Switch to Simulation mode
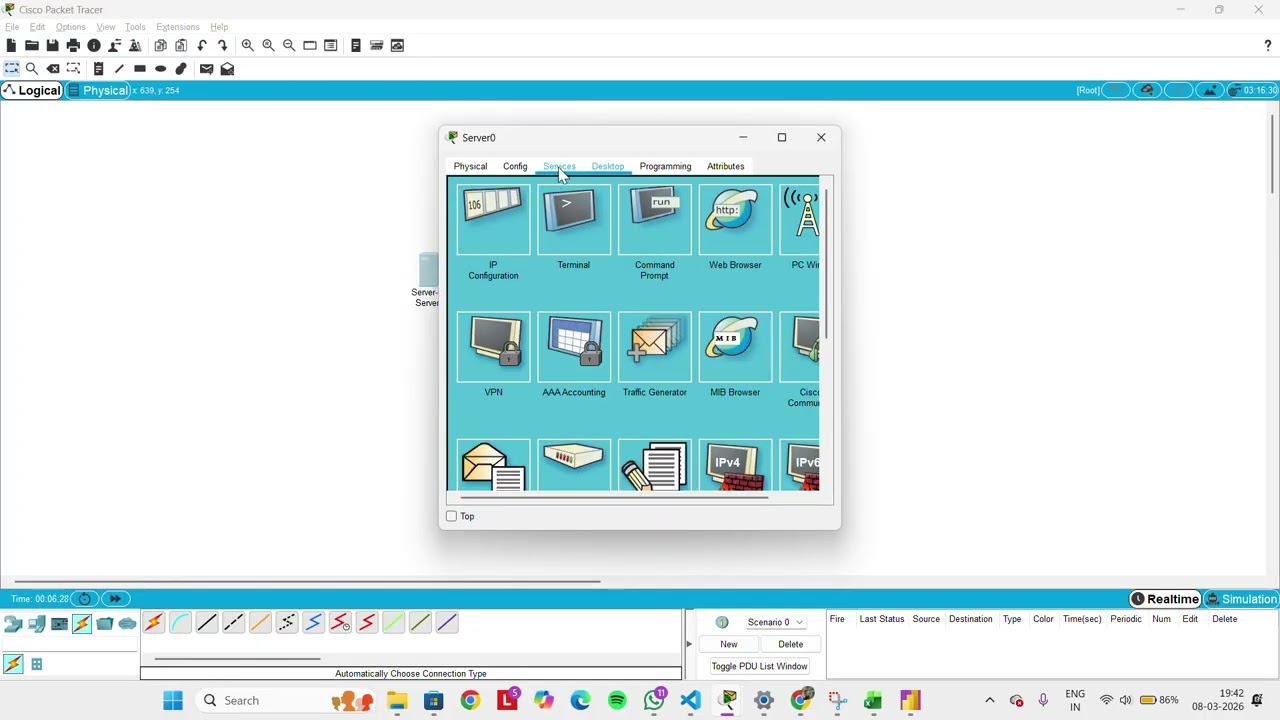This screenshot has width=1280, height=720. [x=1242, y=599]
